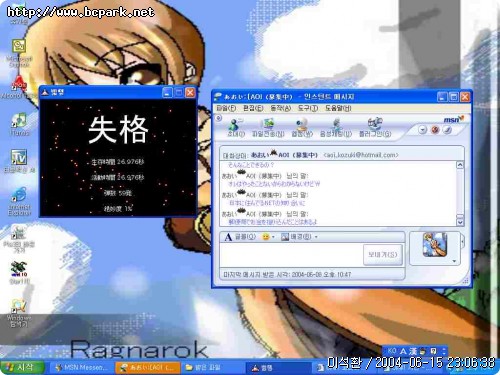Click the KO language indicator in language bar
500x375 pixels.
pos(392,351)
